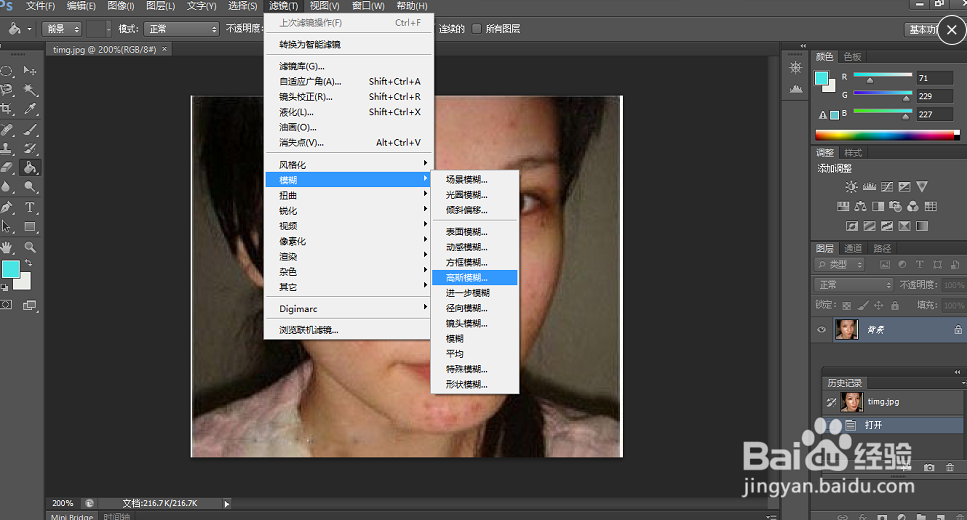The height and width of the screenshot is (520, 967).
Task: Toggle lock image pixels brush icon
Action: [863, 305]
